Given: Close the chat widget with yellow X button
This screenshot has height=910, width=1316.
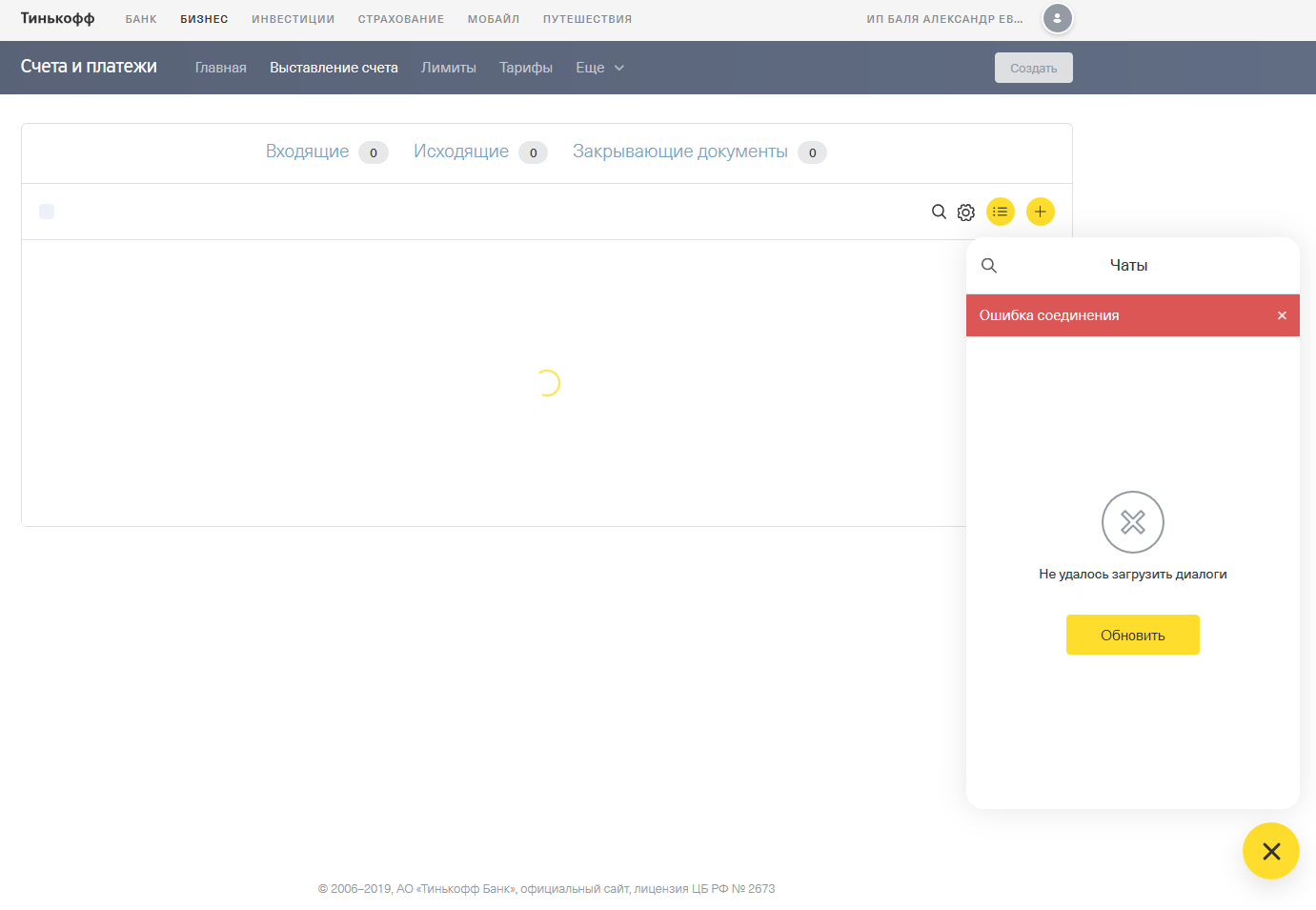Looking at the screenshot, I should pos(1270,851).
